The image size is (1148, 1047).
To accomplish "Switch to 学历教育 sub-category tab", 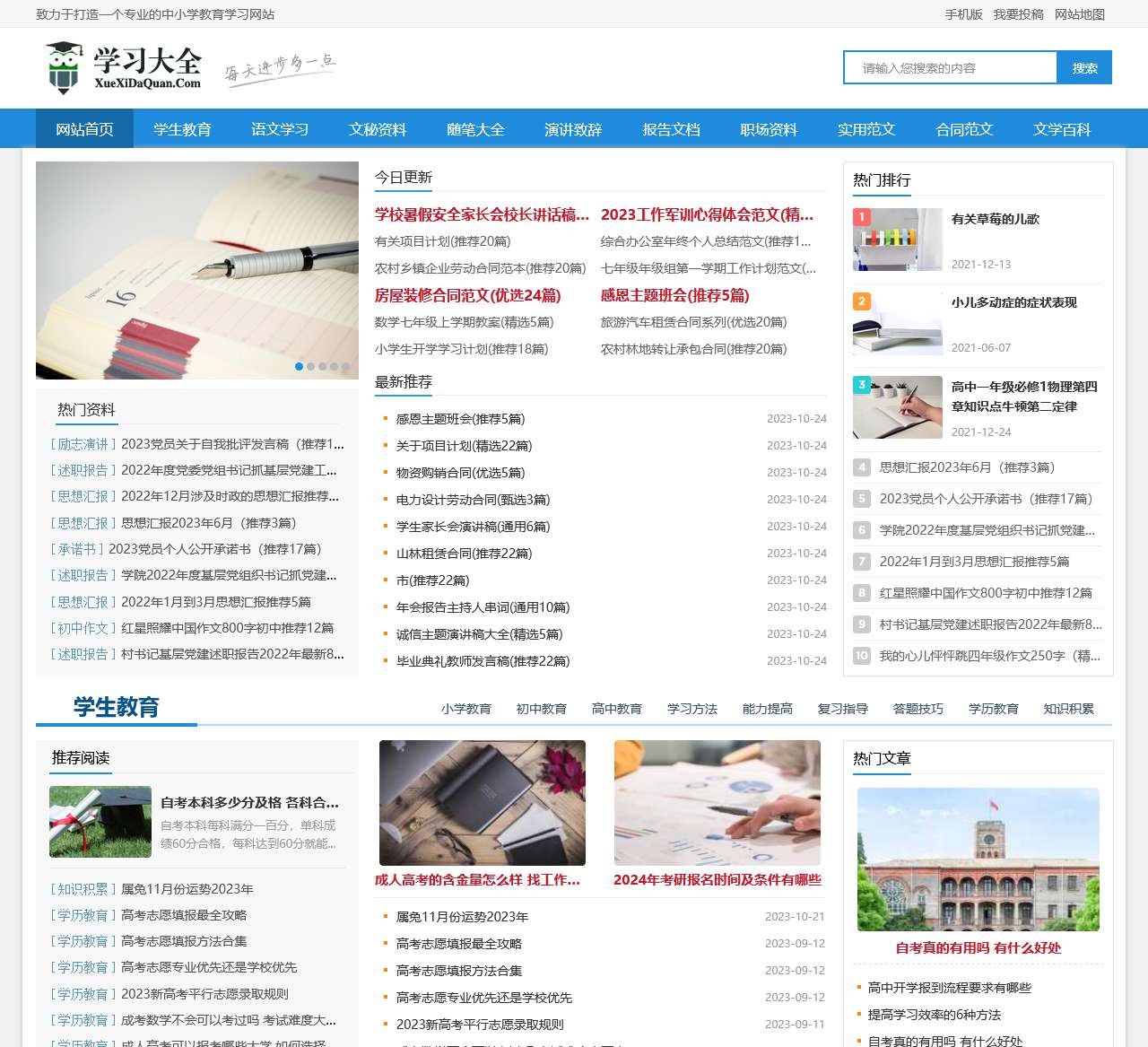I will (x=994, y=709).
